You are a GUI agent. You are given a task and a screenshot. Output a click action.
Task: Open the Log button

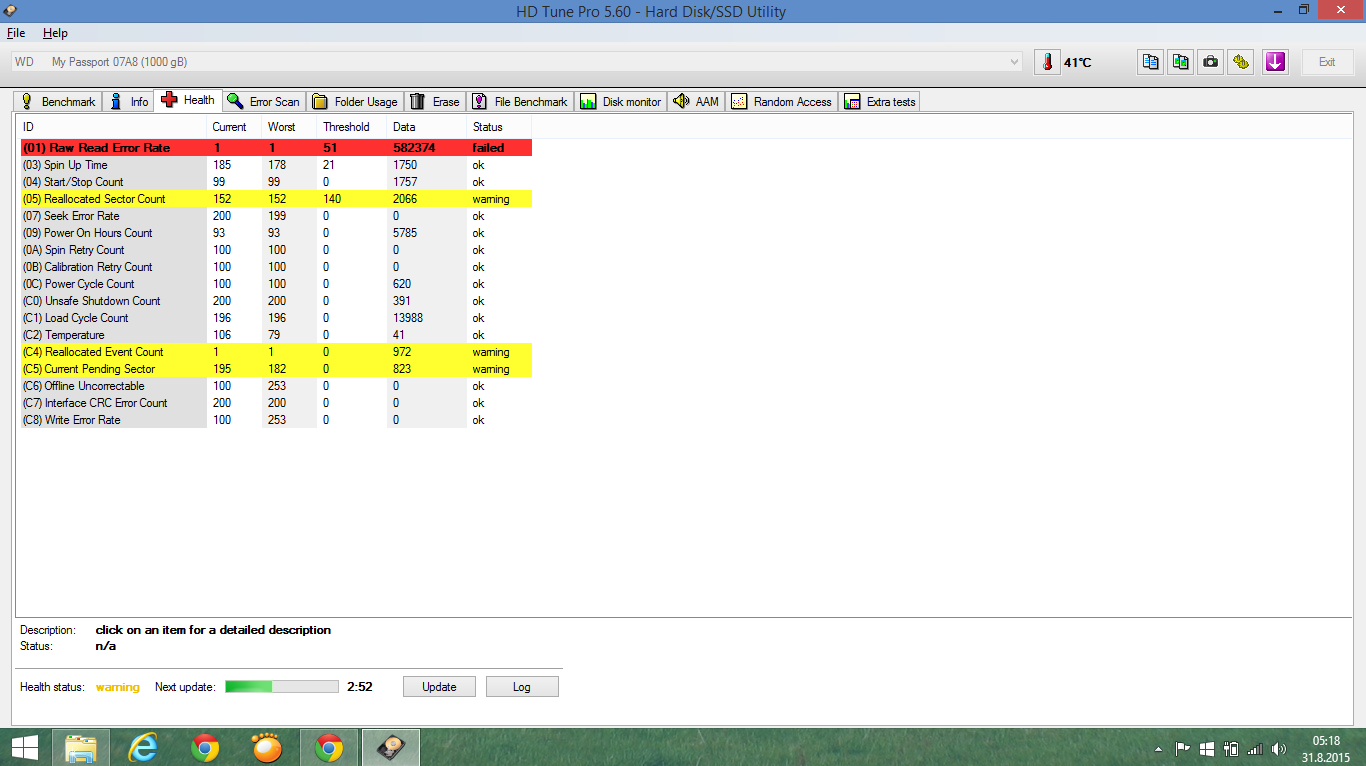click(522, 687)
